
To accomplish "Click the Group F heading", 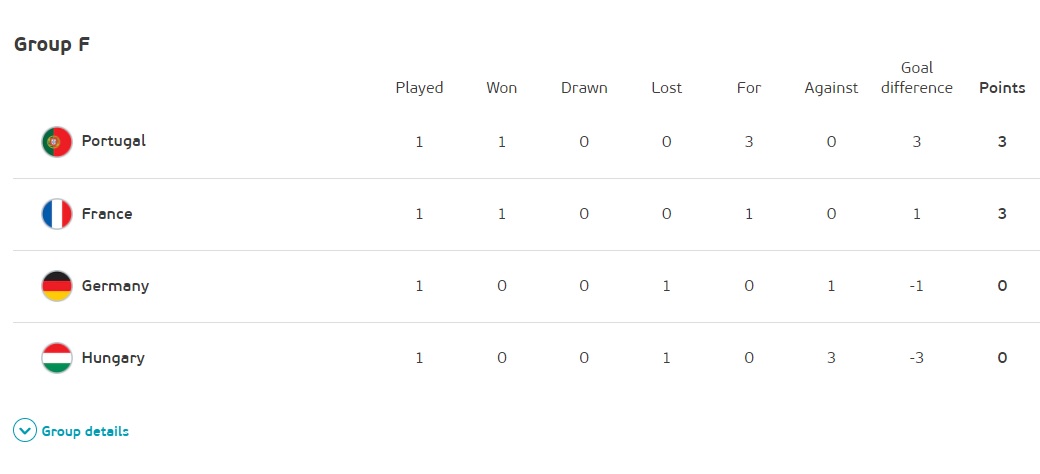I will point(52,44).
